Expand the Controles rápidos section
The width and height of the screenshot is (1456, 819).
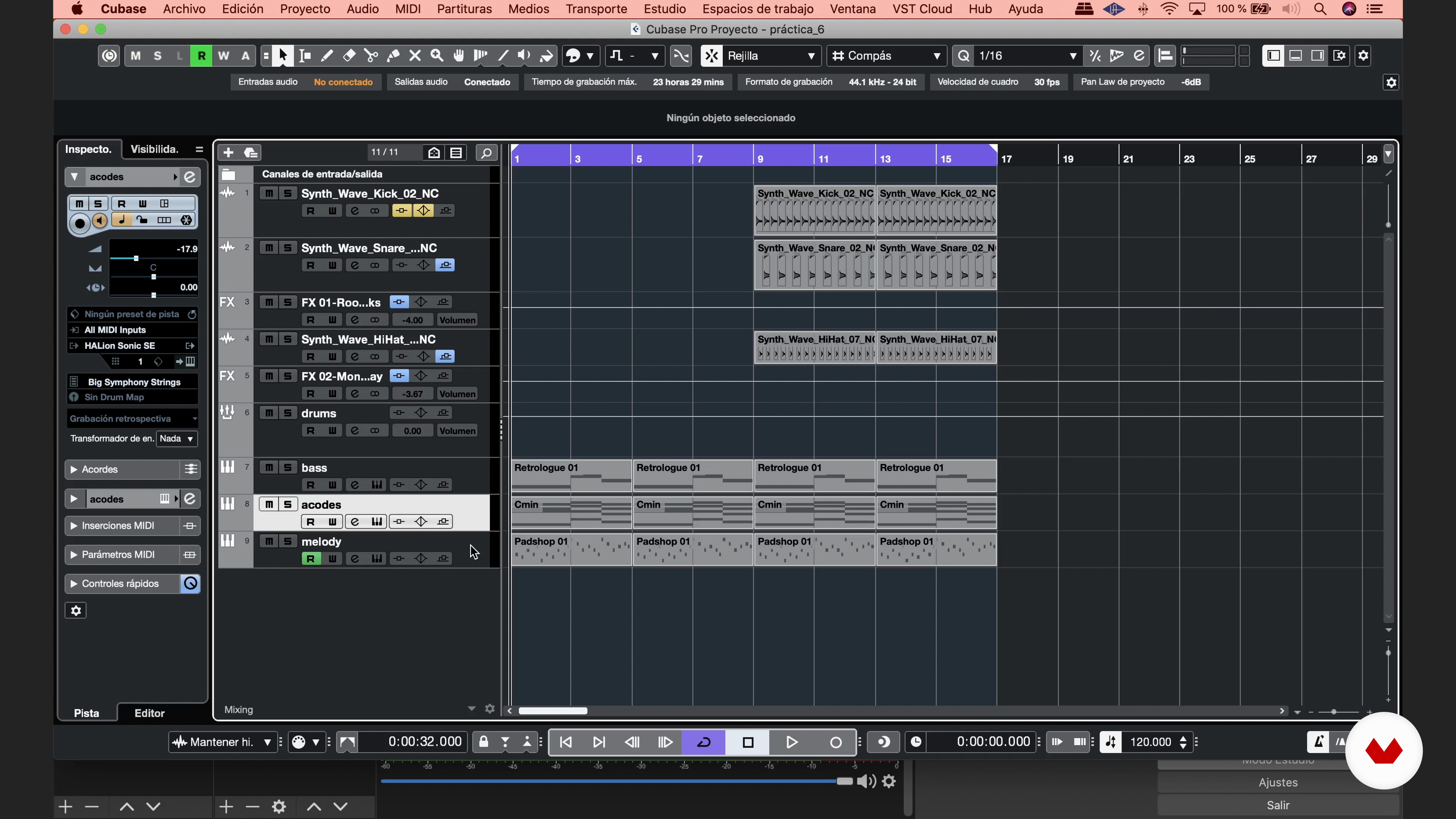coord(74,584)
